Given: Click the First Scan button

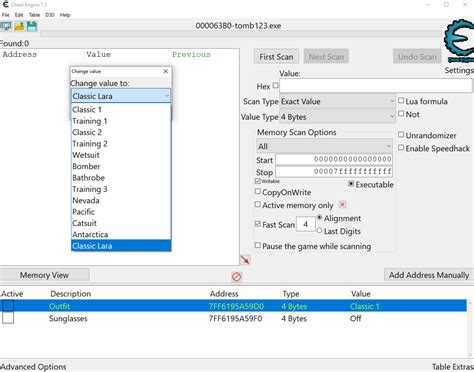Looking at the screenshot, I should (x=276, y=57).
